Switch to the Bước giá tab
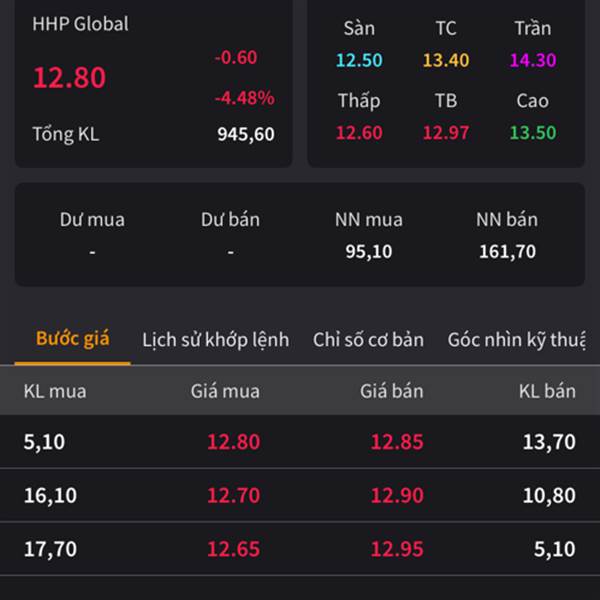 point(72,339)
